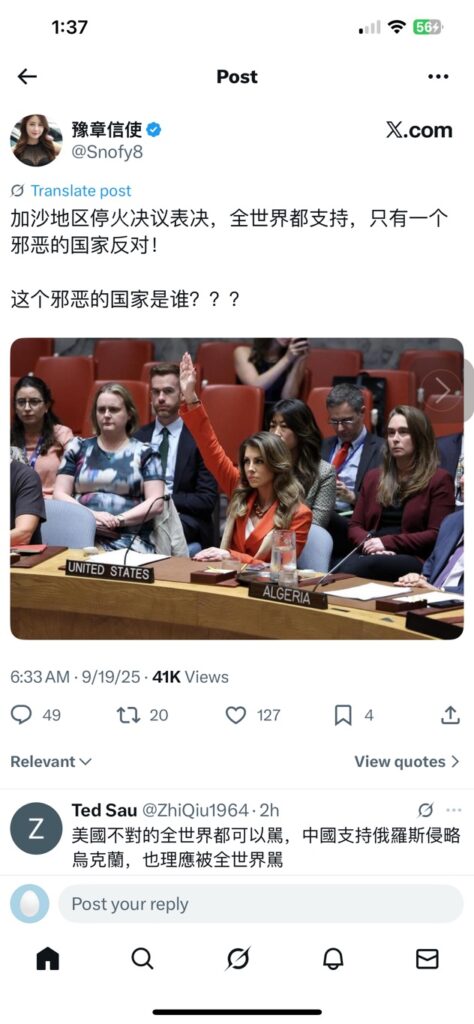Repost using the retweet icon

click(x=129, y=715)
